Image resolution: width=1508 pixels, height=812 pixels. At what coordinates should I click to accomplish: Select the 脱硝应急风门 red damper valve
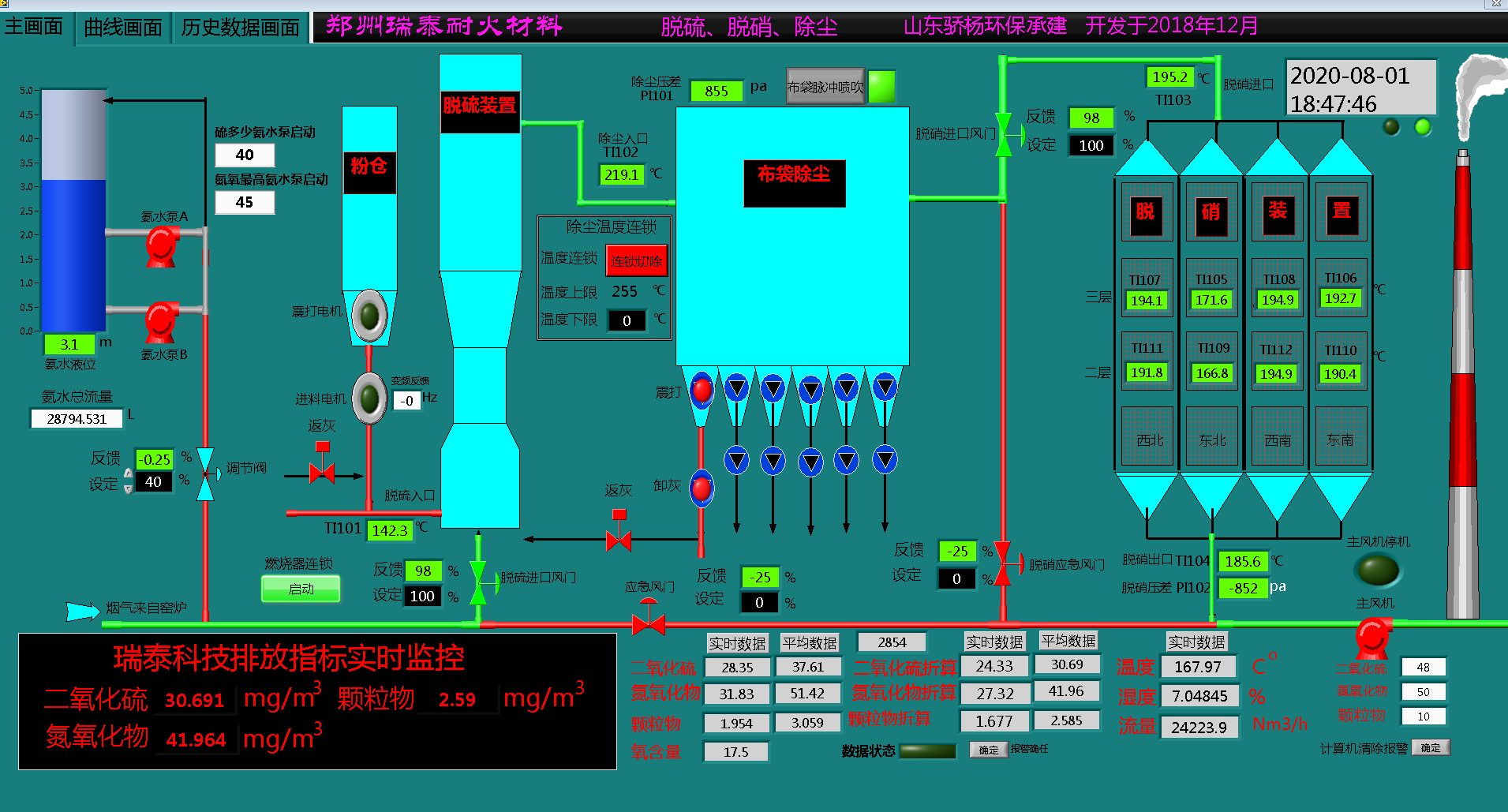point(1003,563)
